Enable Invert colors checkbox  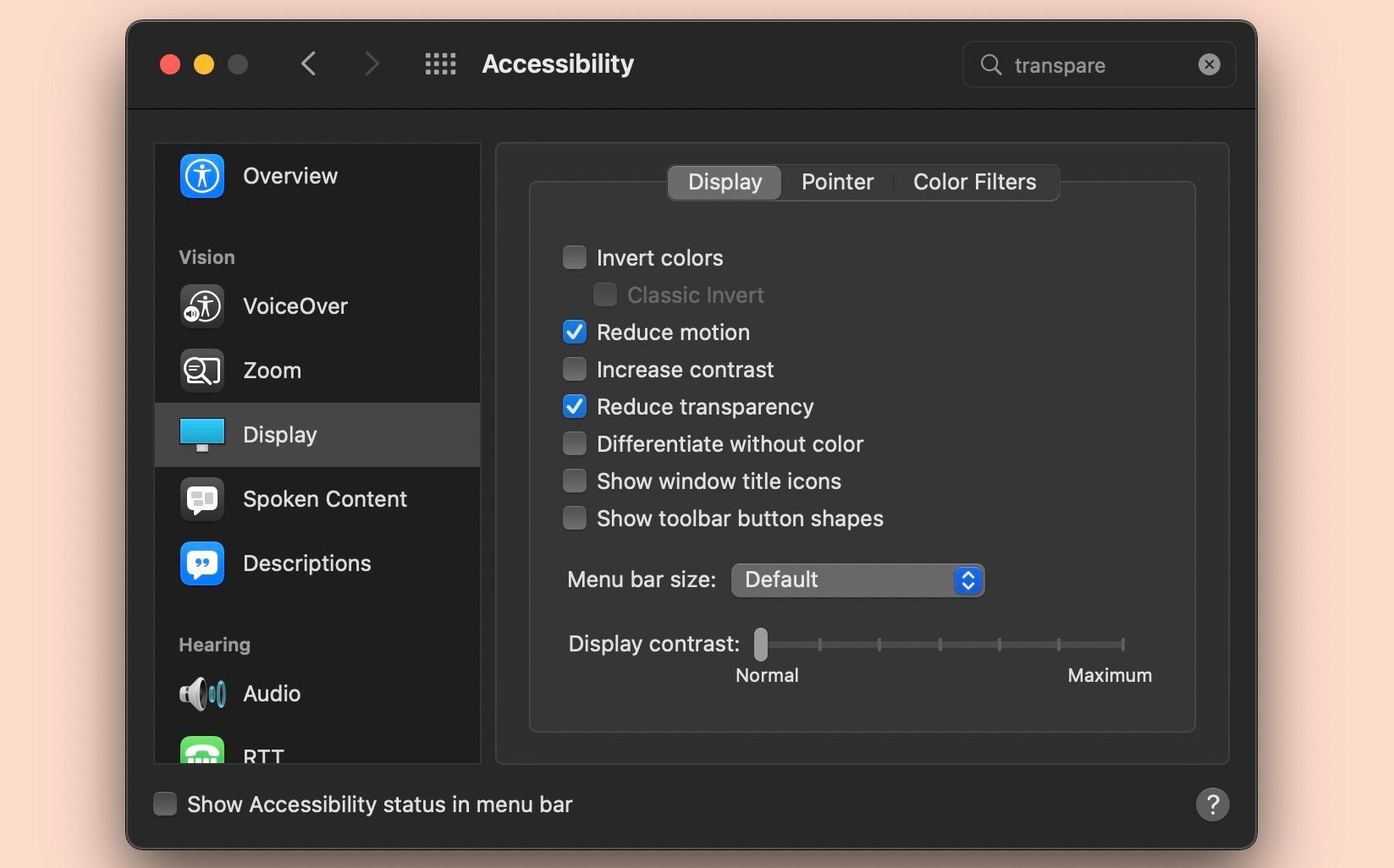pos(575,257)
